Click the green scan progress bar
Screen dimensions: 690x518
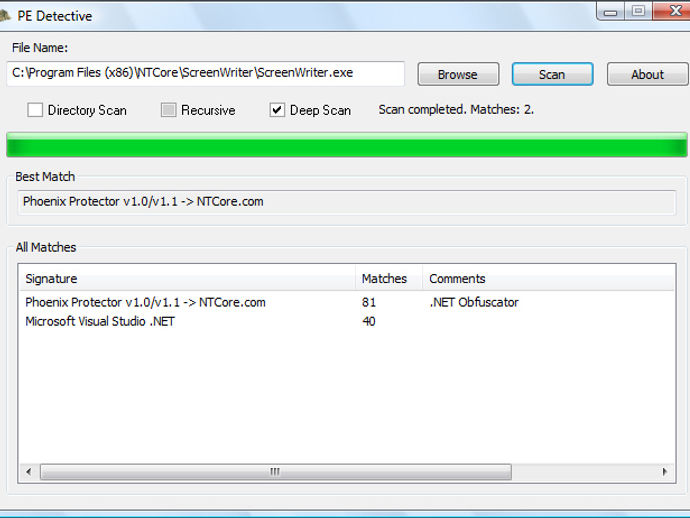point(347,144)
